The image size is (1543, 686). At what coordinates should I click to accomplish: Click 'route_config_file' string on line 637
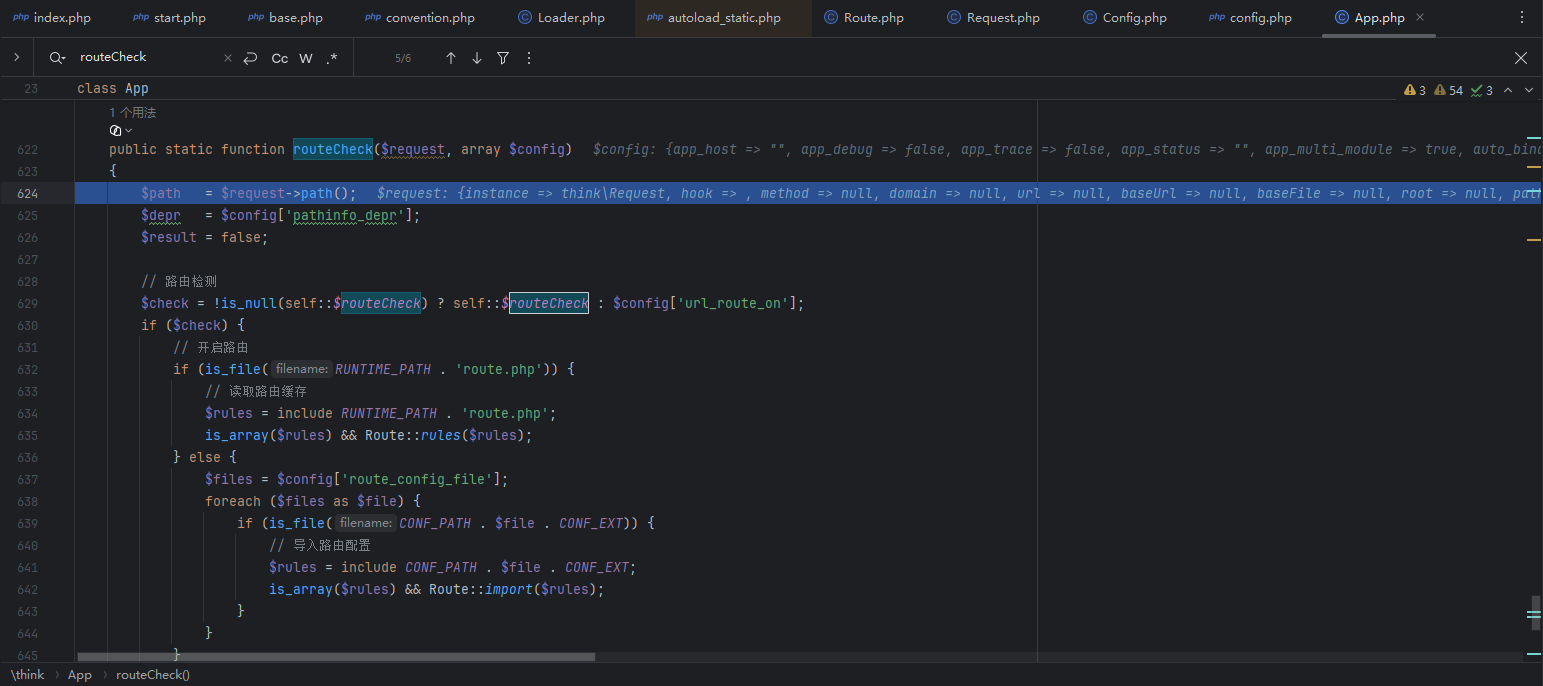click(x=417, y=479)
